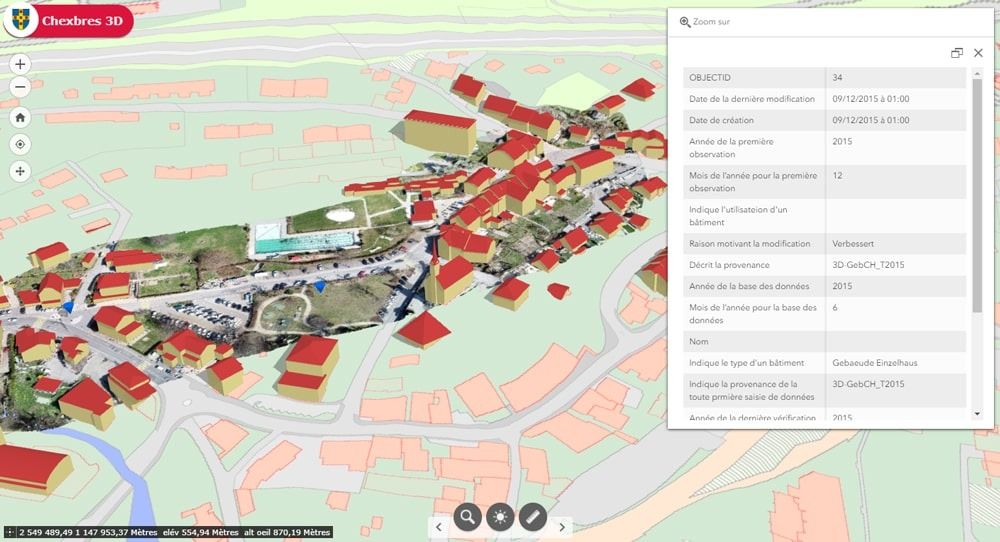This screenshot has width=1000, height=542.
Task: Show previous widgets with left arrow
Action: point(438,527)
